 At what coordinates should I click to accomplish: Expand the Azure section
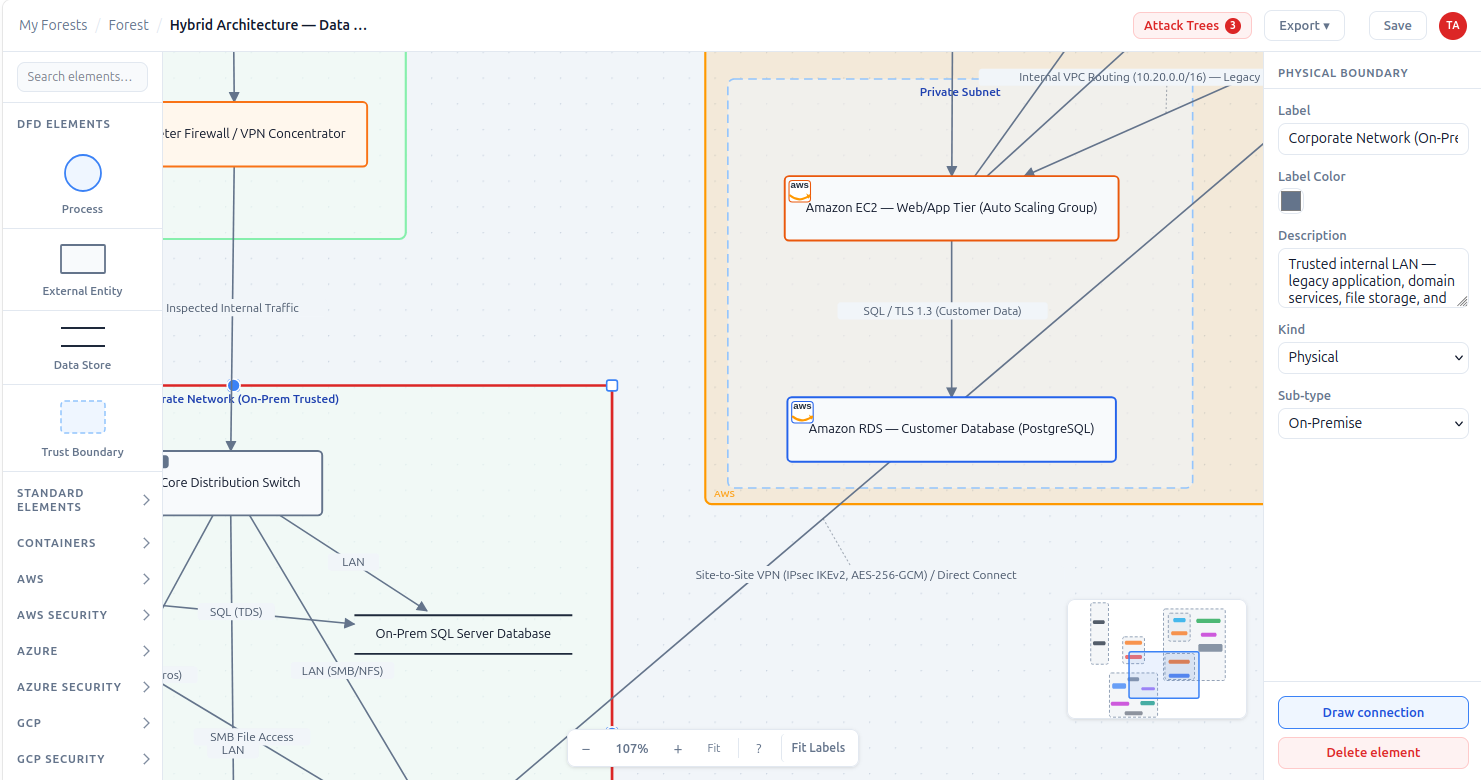(x=83, y=651)
